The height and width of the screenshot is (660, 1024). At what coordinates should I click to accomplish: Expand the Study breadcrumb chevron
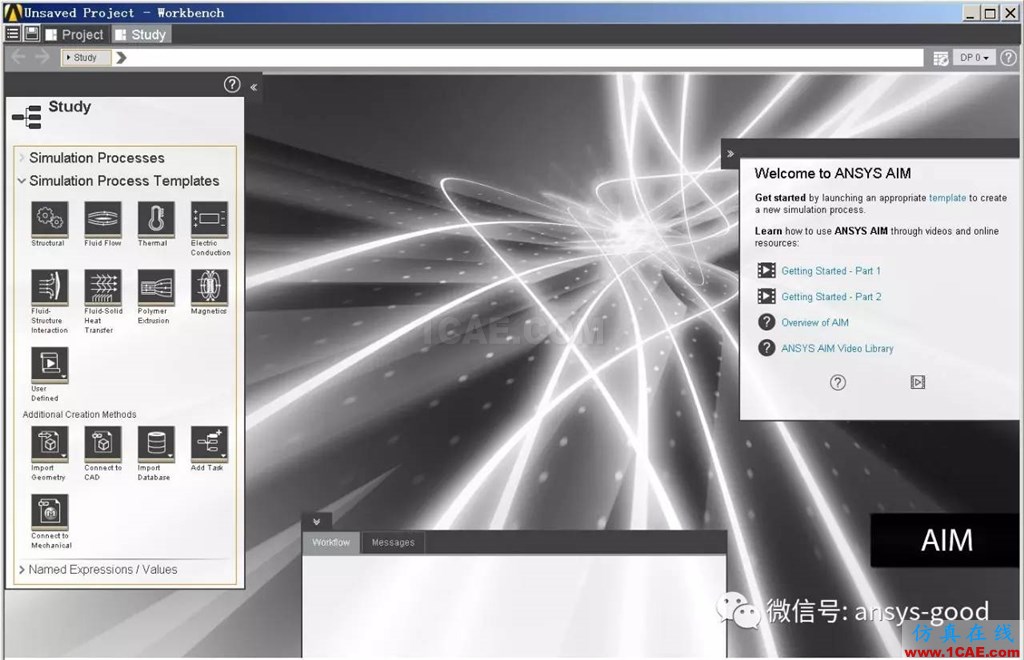click(x=121, y=57)
